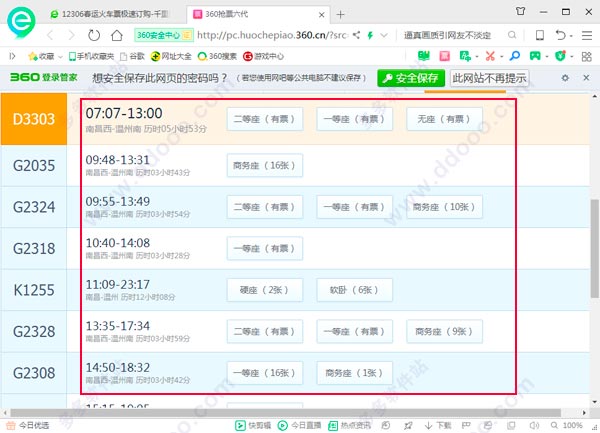600x433 pixels.
Task: Close the 360抢票六代 tab
Action: [x=321, y=15]
